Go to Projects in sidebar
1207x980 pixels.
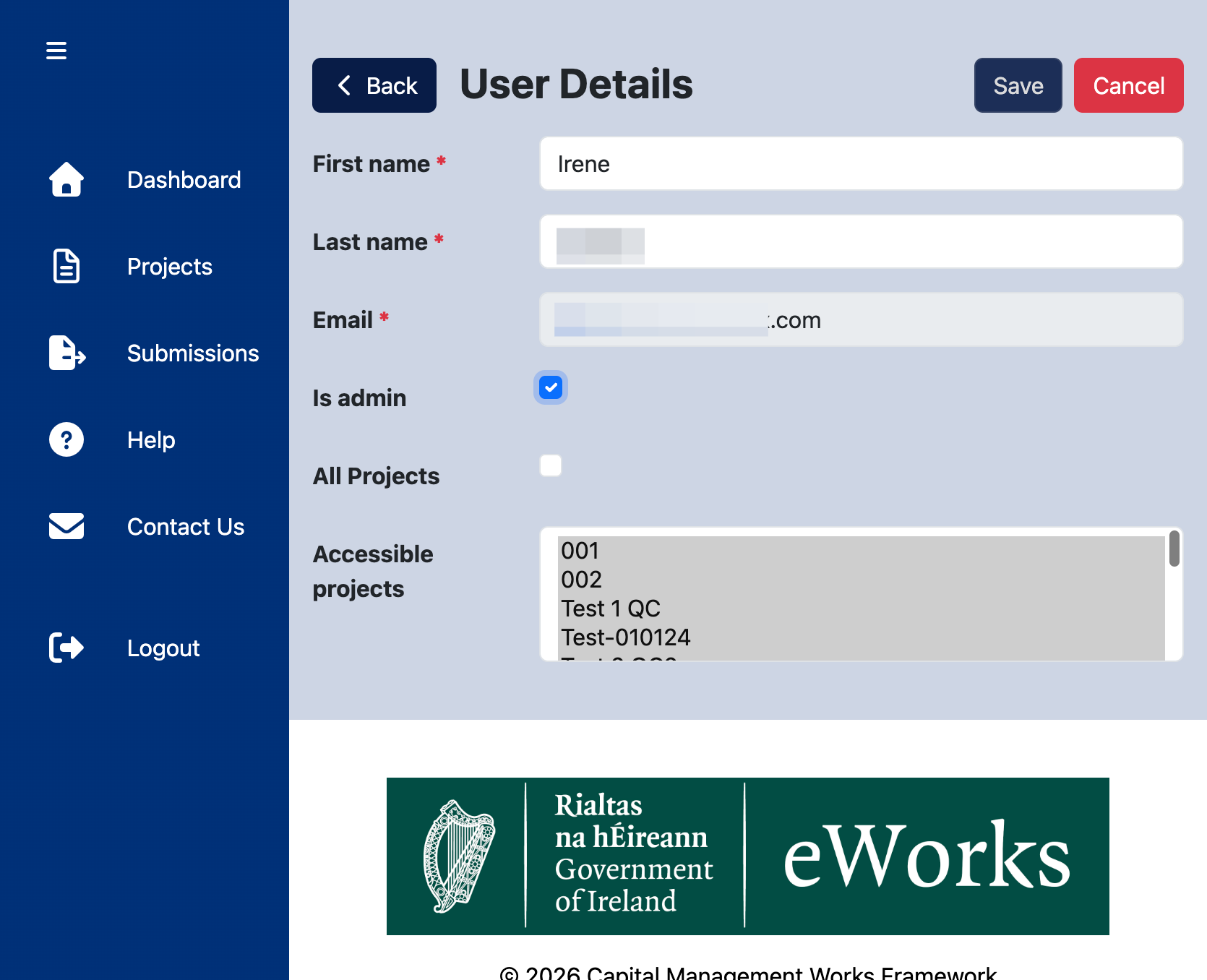[x=170, y=267]
